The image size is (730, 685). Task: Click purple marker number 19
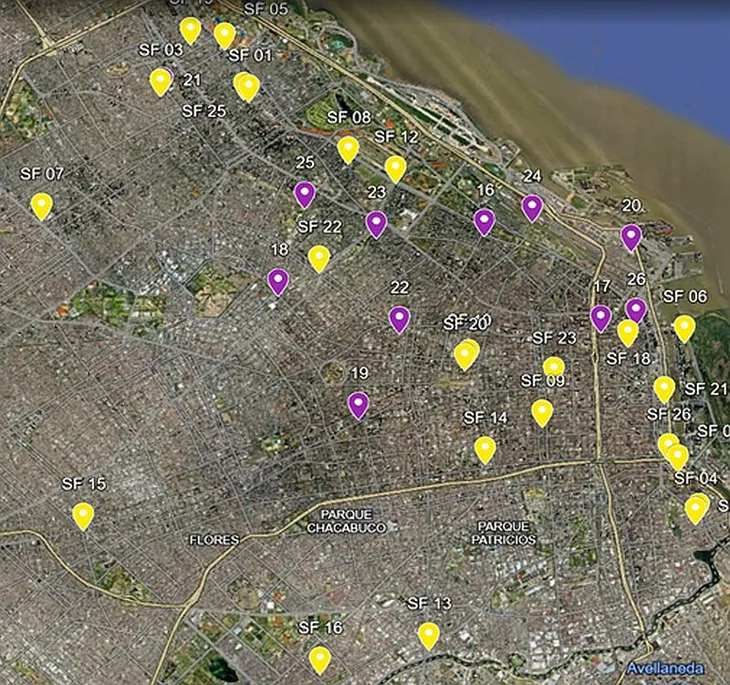pyautogui.click(x=358, y=405)
